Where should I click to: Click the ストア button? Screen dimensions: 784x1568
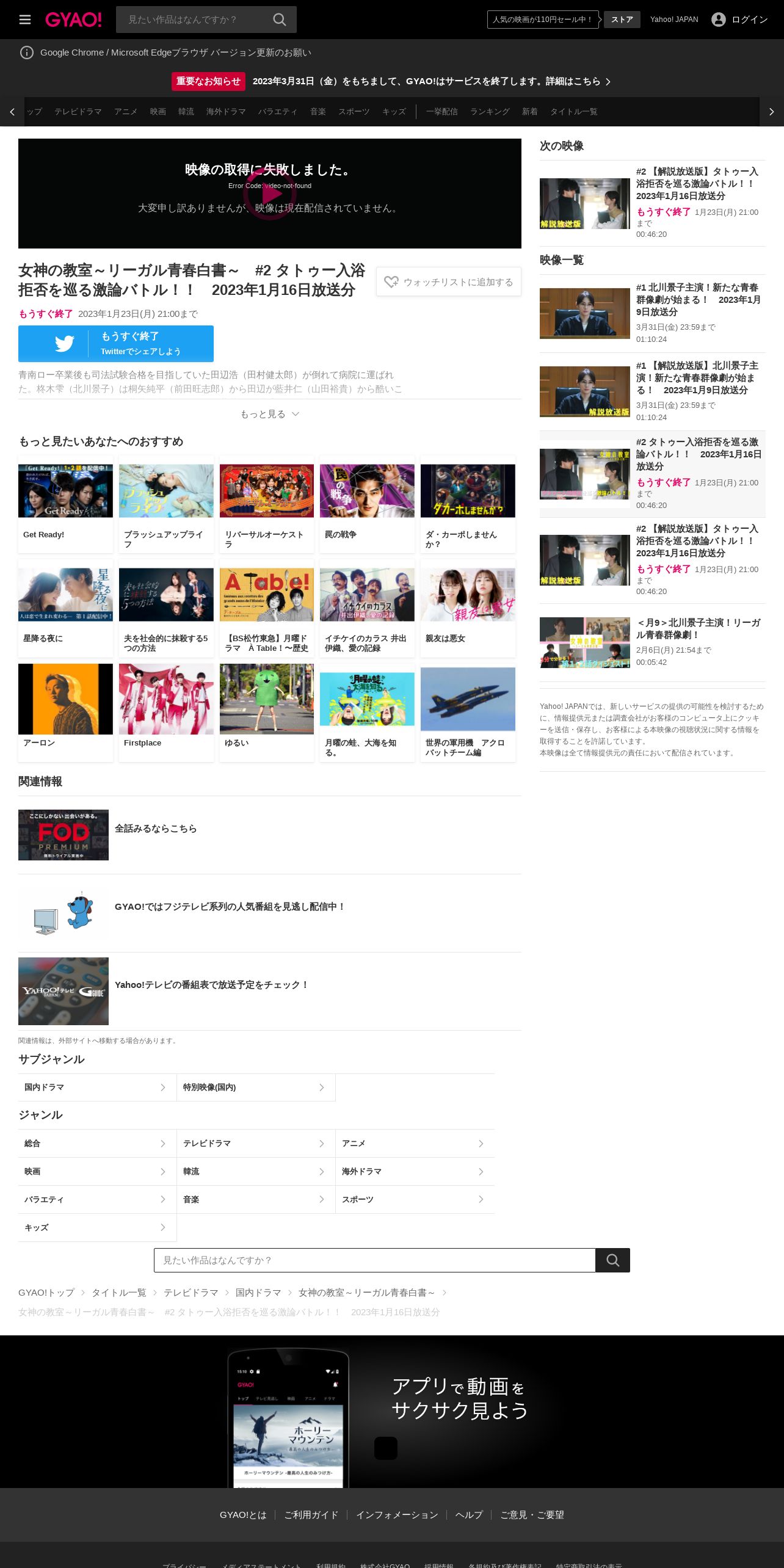tap(622, 20)
